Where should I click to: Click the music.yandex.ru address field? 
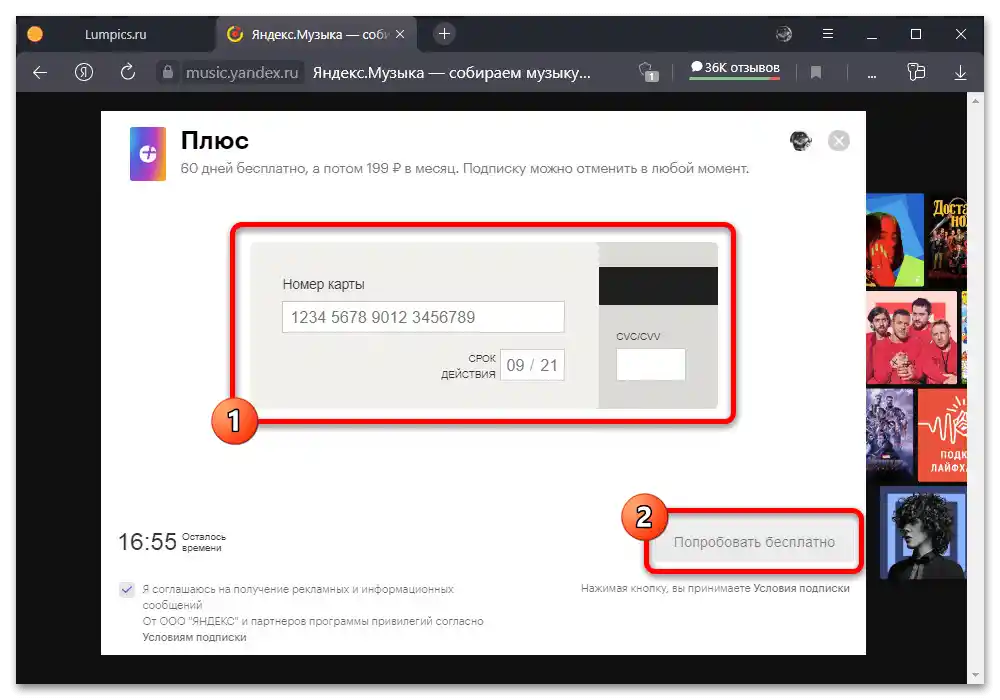242,73
